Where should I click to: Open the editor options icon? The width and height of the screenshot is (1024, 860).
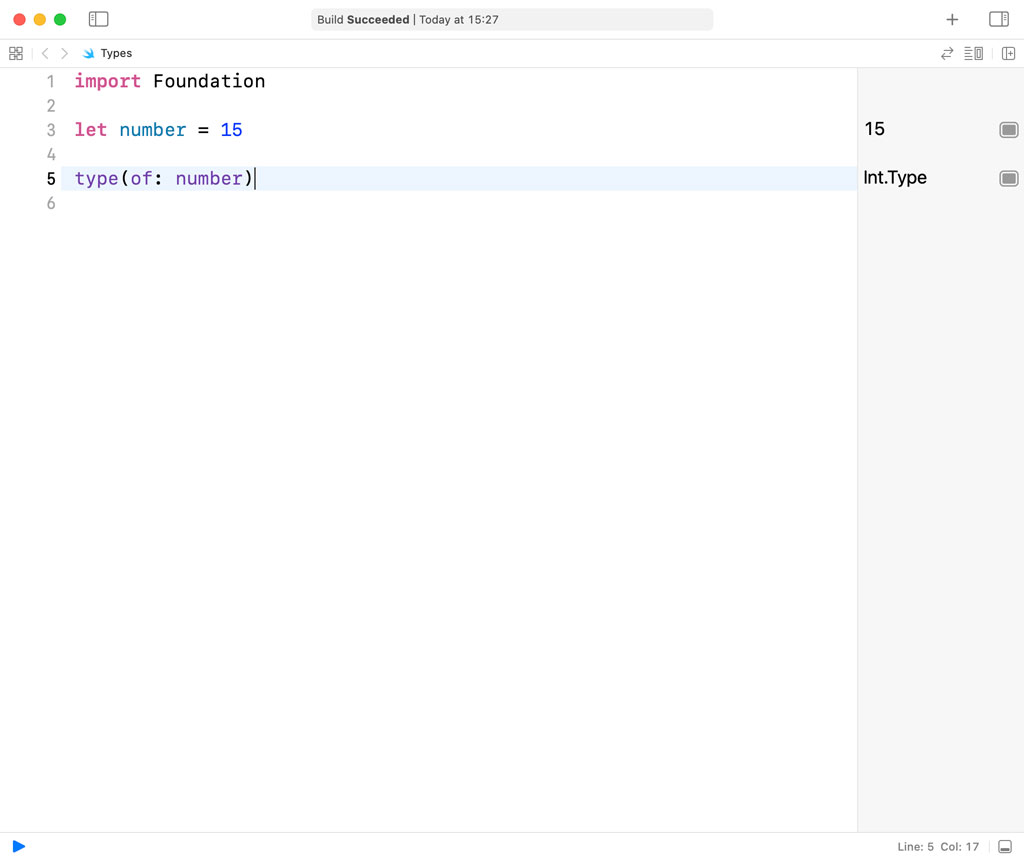(x=973, y=53)
